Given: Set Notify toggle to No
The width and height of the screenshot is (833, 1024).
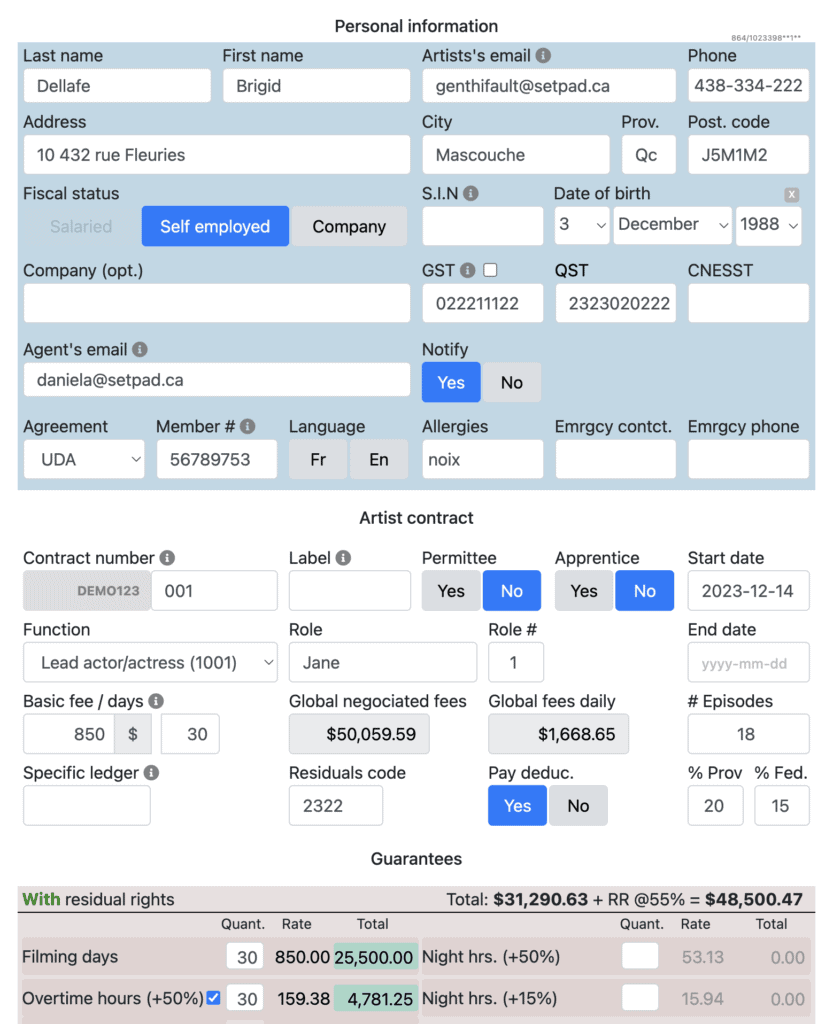Looking at the screenshot, I should [511, 383].
